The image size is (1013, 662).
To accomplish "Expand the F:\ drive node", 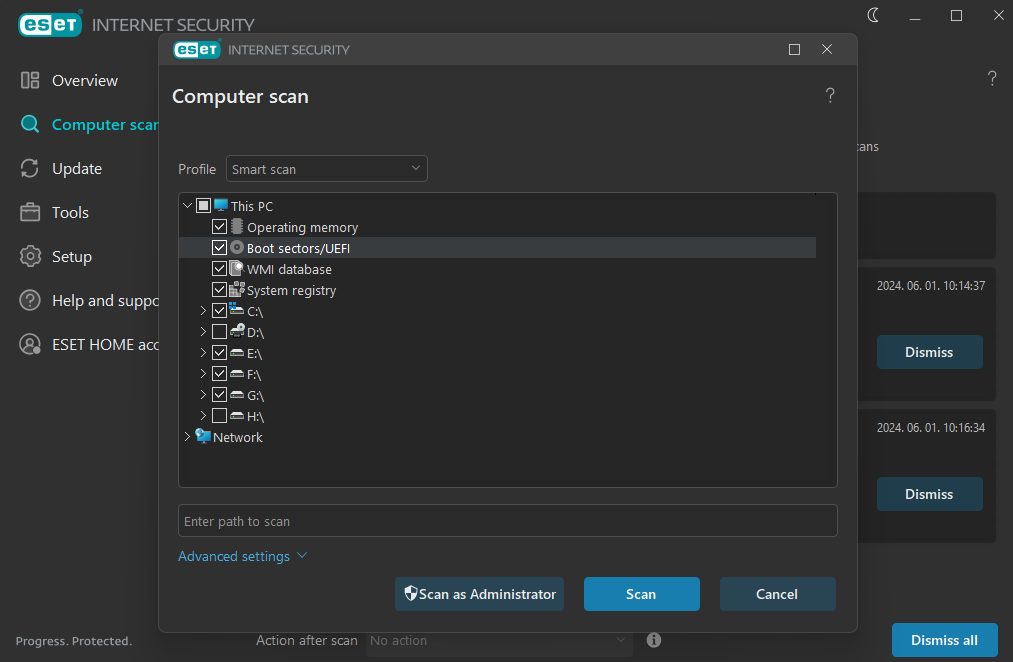I will coord(203,373).
